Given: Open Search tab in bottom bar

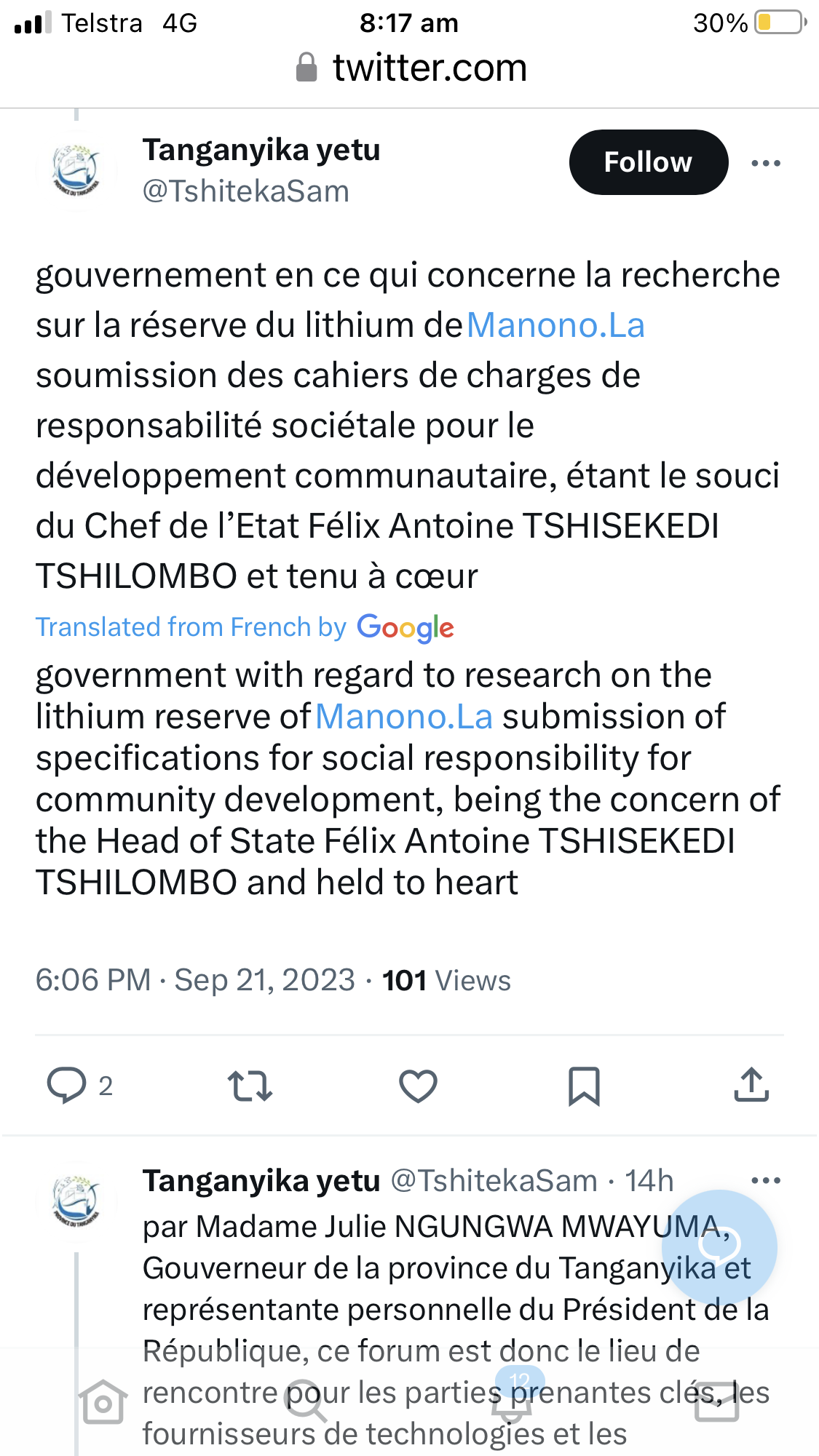Looking at the screenshot, I should 306,1402.
